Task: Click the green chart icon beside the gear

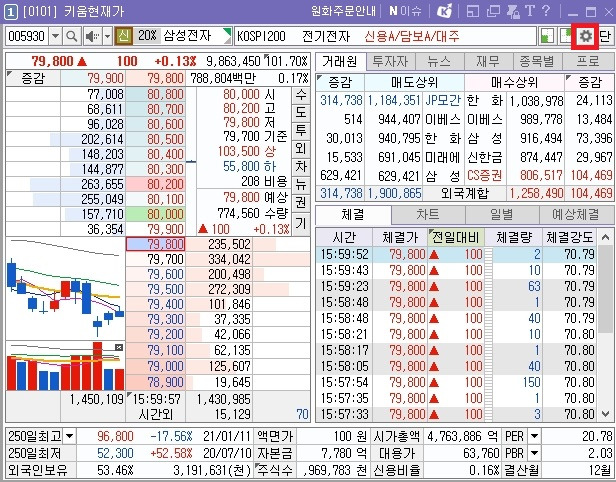Action: [x=566, y=37]
